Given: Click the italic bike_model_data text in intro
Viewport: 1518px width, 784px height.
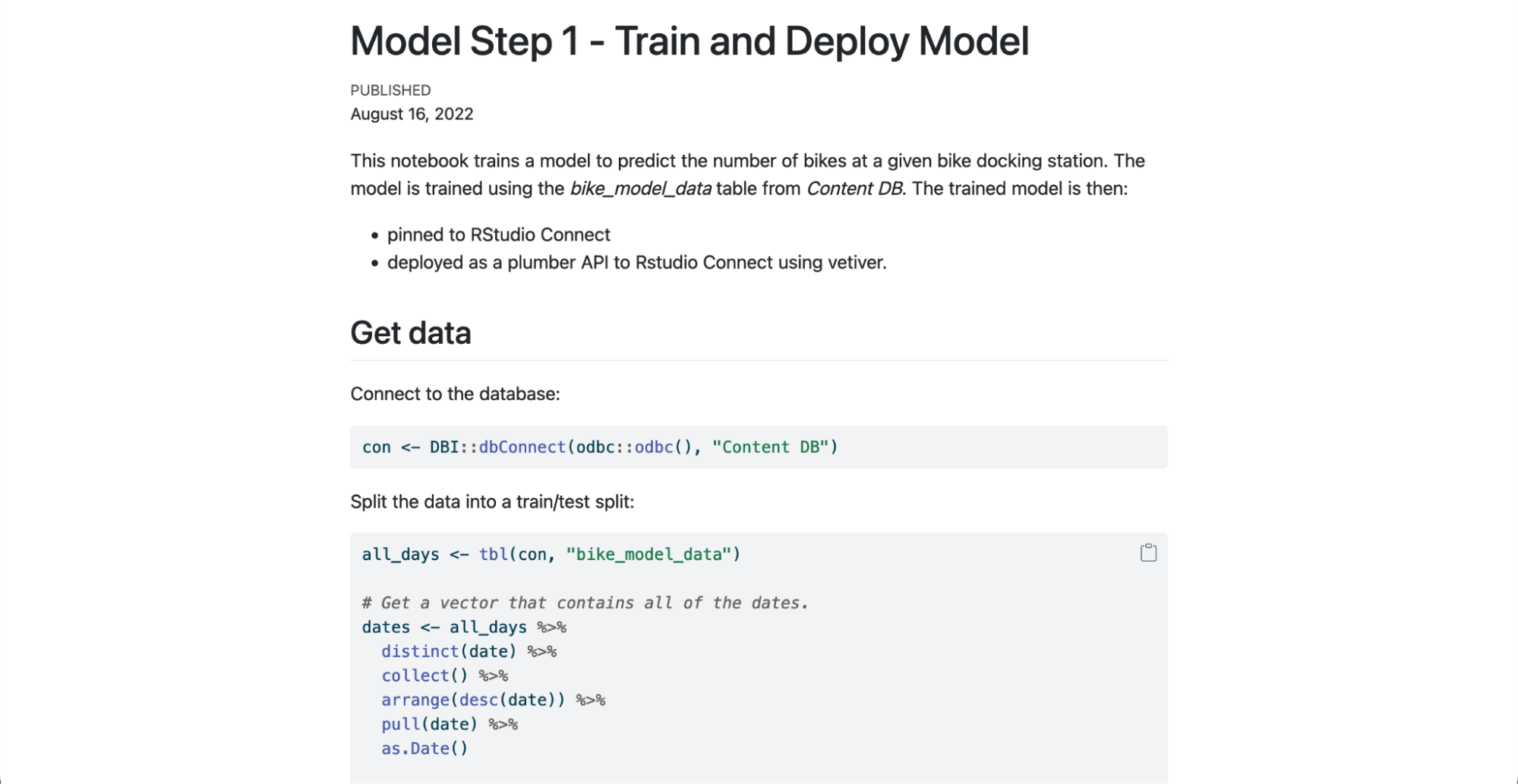Looking at the screenshot, I should tap(640, 189).
